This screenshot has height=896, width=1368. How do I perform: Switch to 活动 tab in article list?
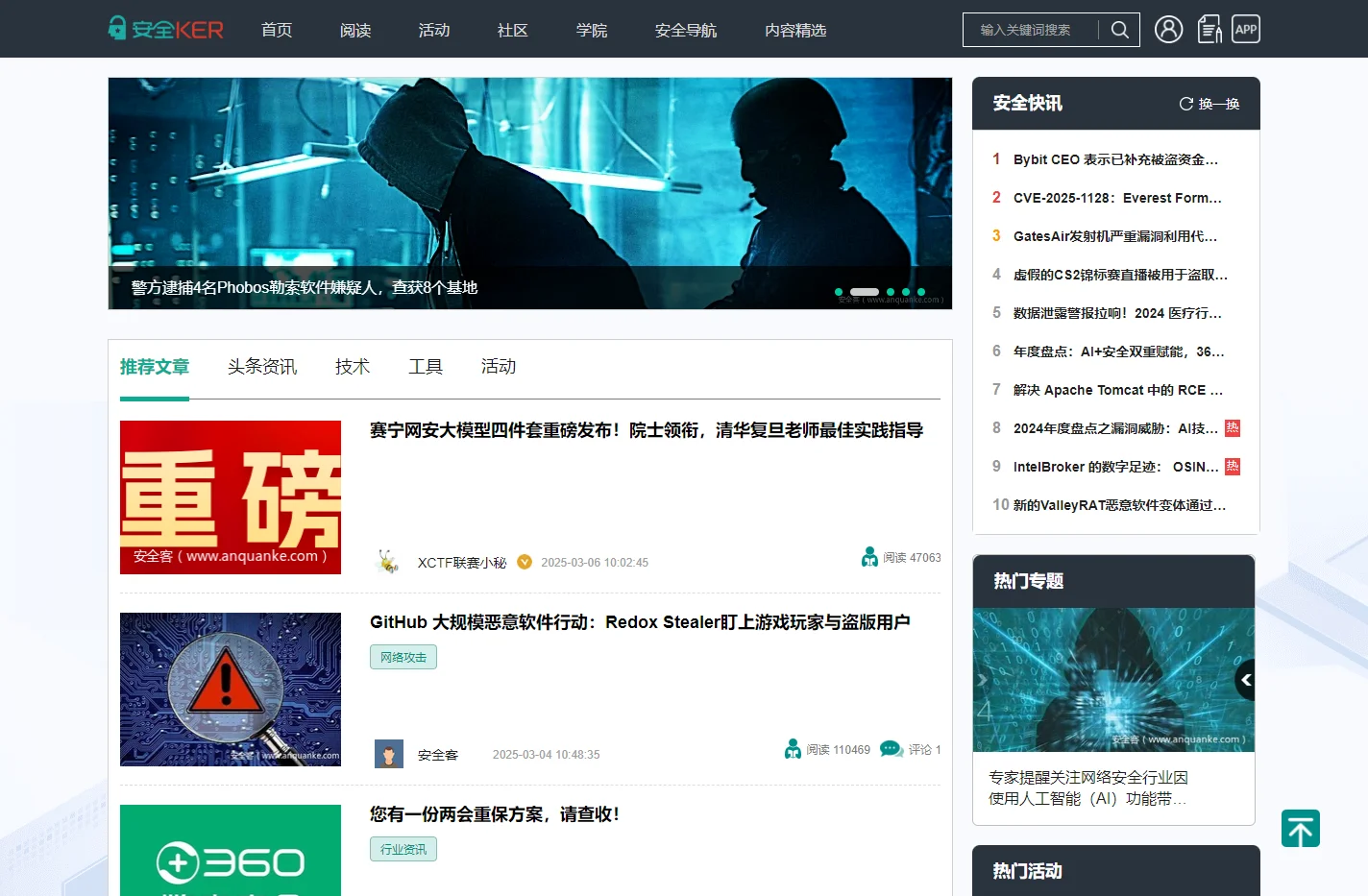pyautogui.click(x=499, y=367)
